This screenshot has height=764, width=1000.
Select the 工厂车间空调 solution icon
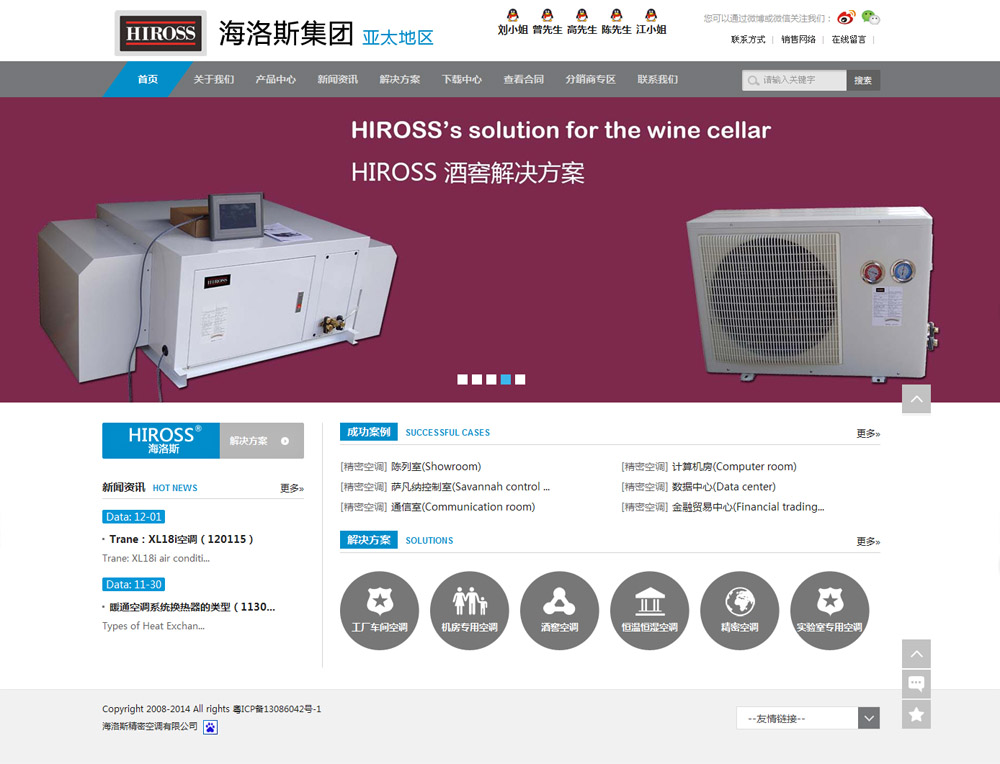[379, 610]
